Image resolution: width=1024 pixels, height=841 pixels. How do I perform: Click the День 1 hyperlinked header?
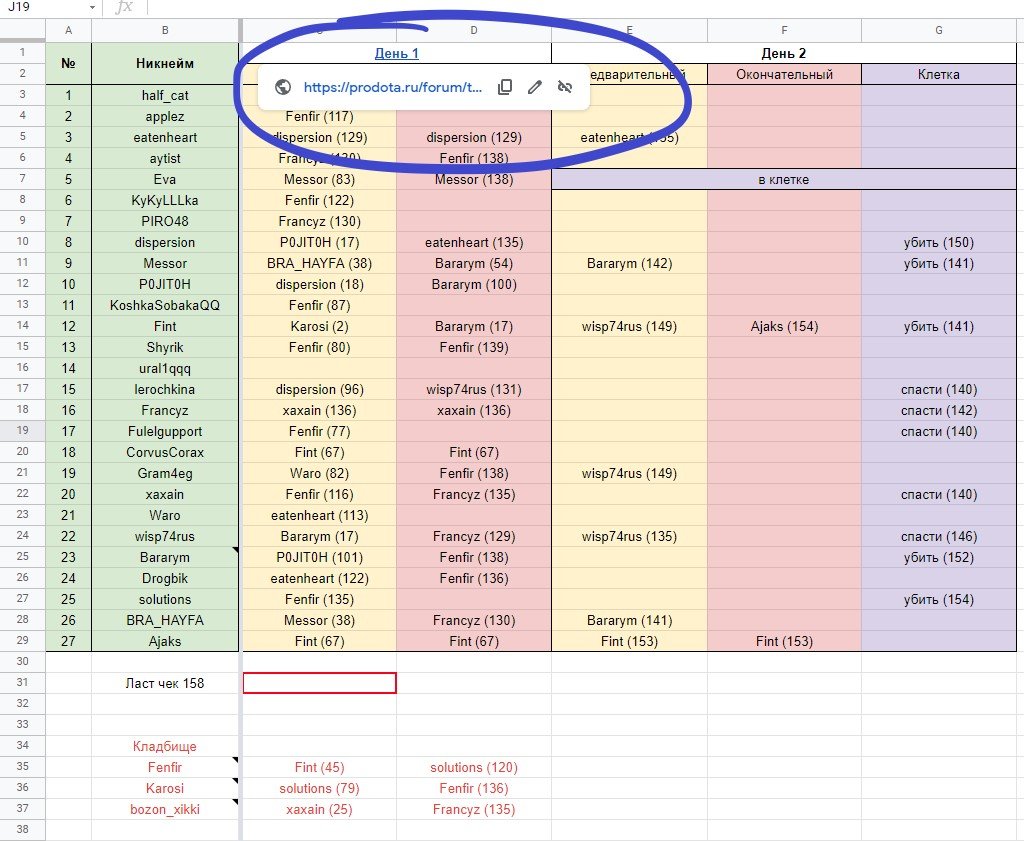[396, 53]
